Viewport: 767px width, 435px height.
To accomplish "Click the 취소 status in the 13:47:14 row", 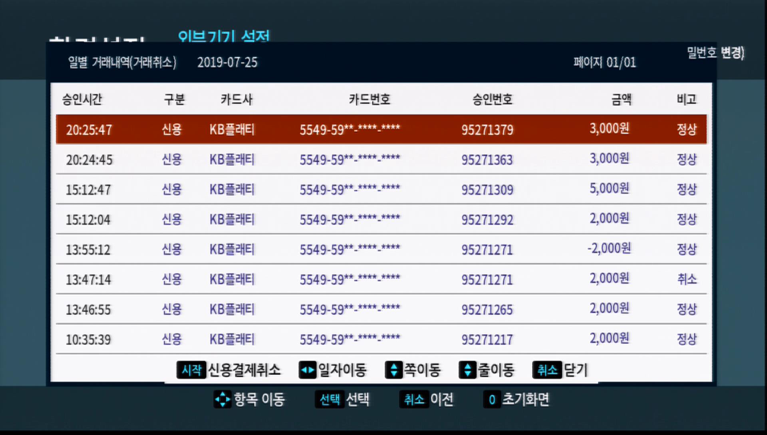I will (687, 279).
